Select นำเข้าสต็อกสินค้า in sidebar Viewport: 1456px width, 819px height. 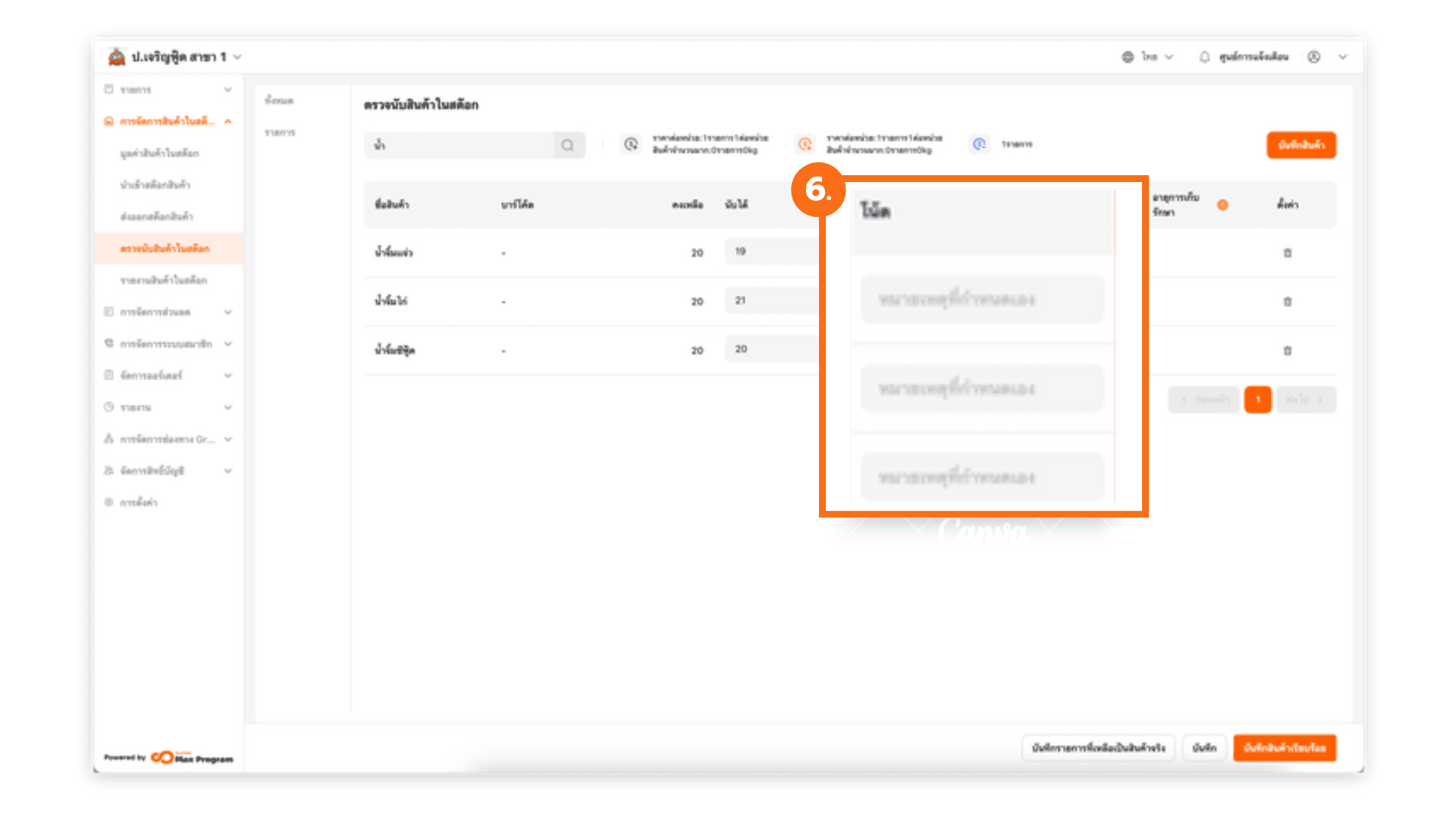pyautogui.click(x=155, y=185)
